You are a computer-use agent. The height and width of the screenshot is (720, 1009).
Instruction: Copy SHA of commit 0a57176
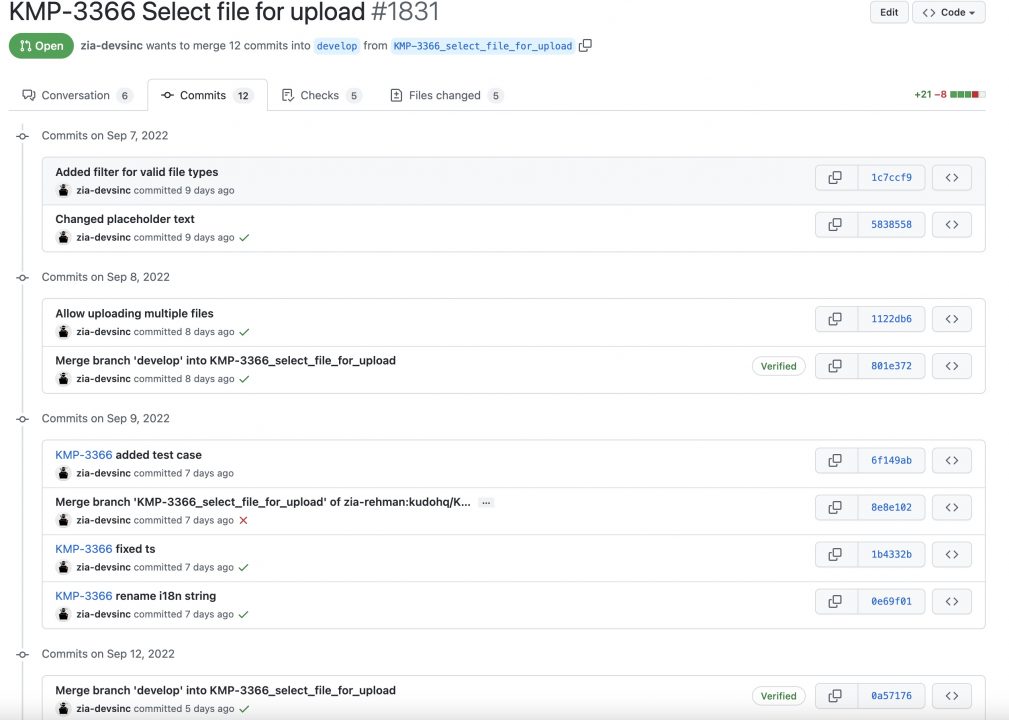835,695
